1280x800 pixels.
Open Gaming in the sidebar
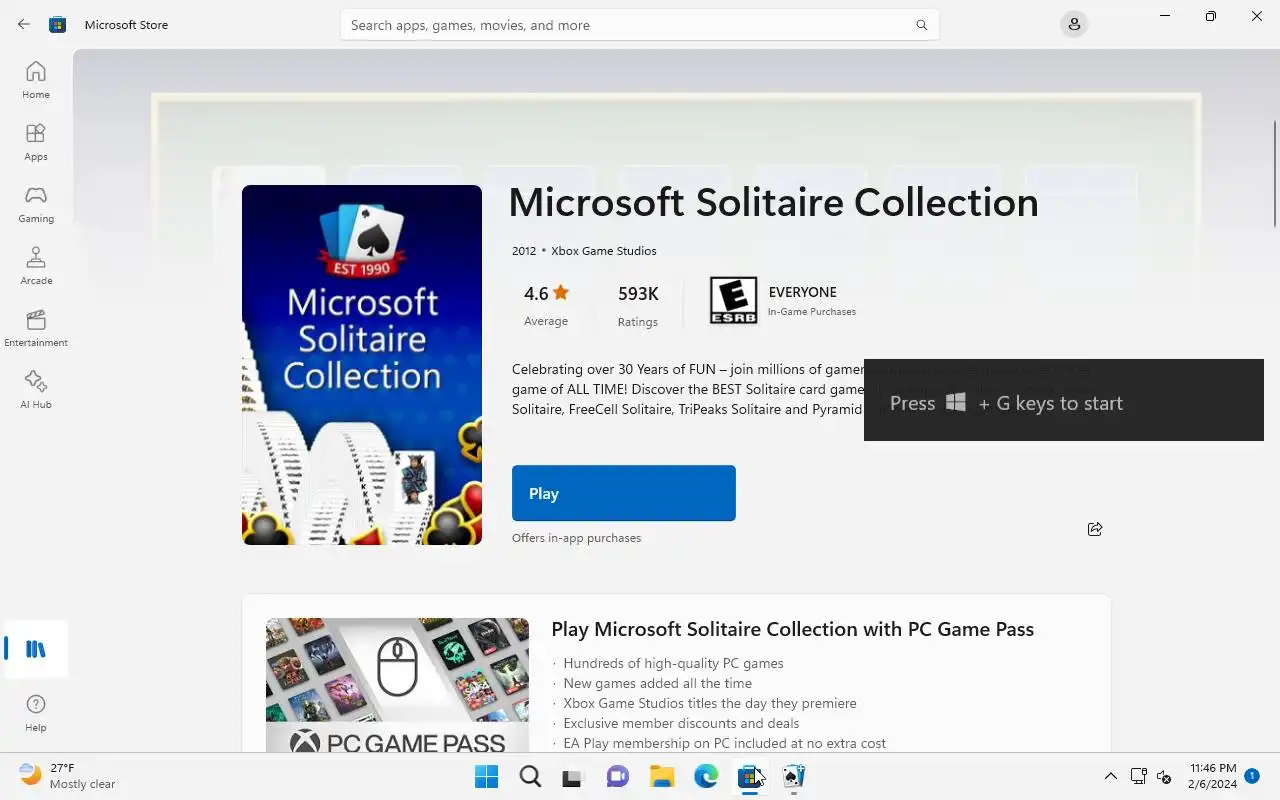coord(36,204)
